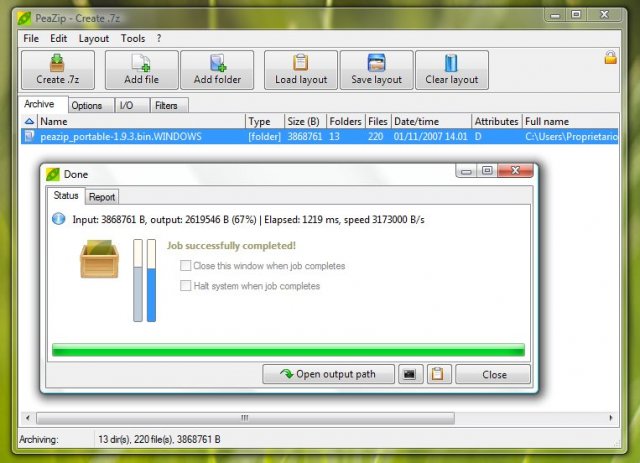Check Halt system when job completes
Screen dimensions: 640x463
click(185, 286)
